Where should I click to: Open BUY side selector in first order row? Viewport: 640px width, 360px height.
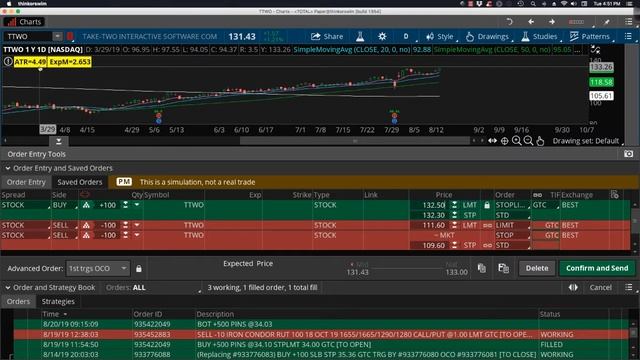point(65,205)
